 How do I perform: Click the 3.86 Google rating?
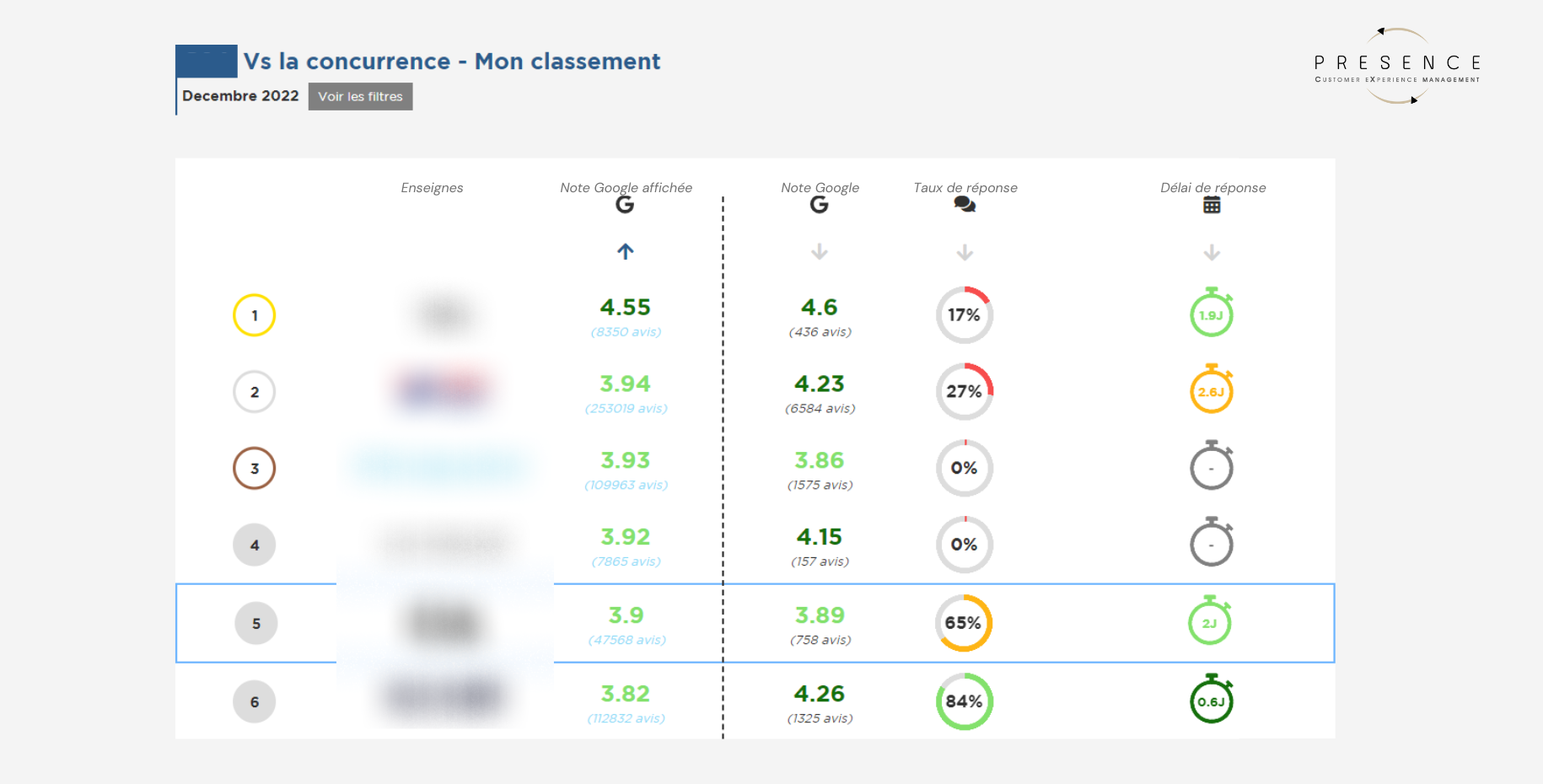pos(820,461)
